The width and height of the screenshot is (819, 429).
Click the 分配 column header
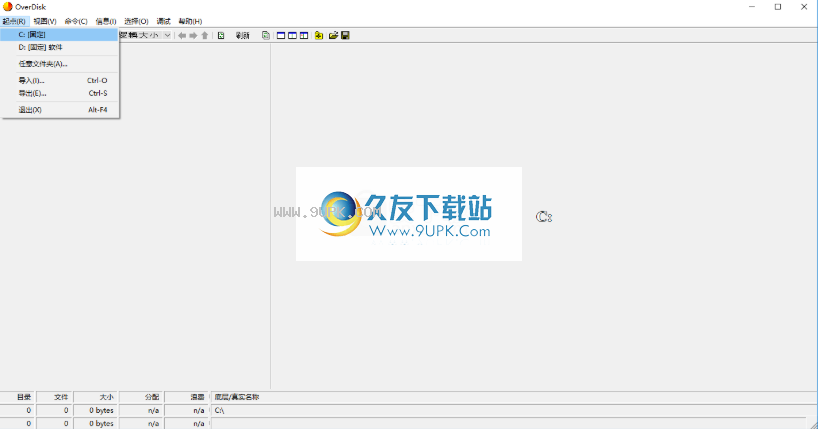[142, 397]
